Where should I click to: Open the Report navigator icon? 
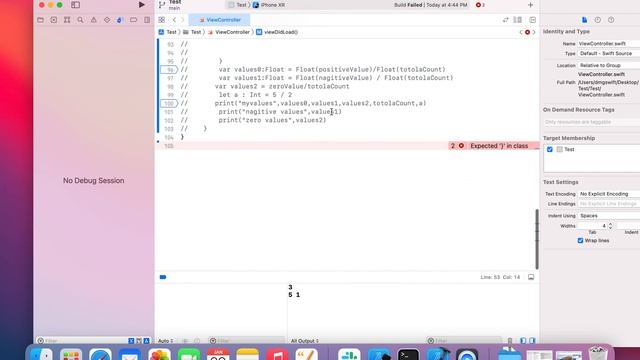(x=147, y=20)
